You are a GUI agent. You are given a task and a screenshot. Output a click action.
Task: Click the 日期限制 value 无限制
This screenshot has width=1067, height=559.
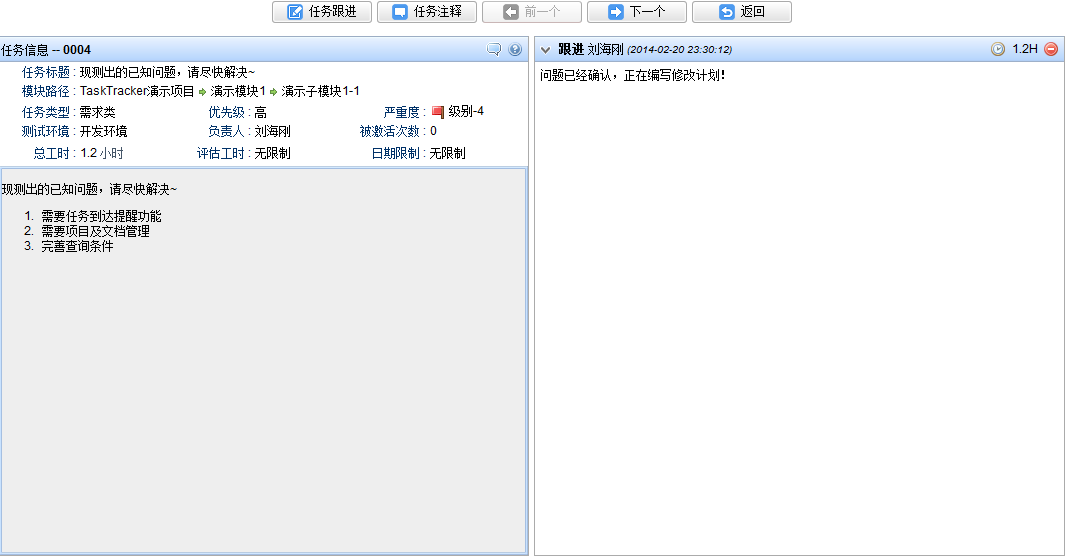point(447,153)
